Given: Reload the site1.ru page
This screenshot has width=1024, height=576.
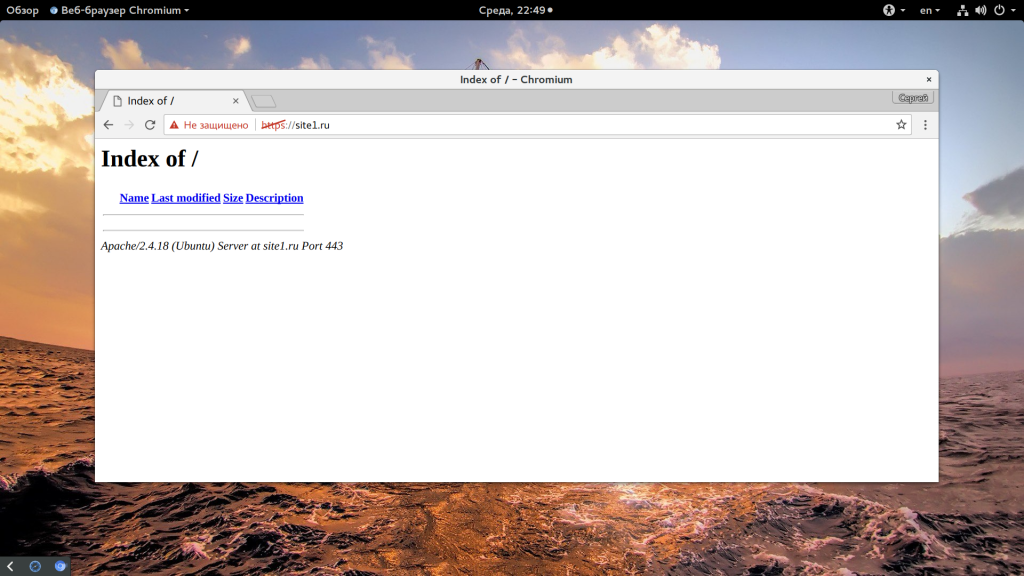Looking at the screenshot, I should click(150, 125).
